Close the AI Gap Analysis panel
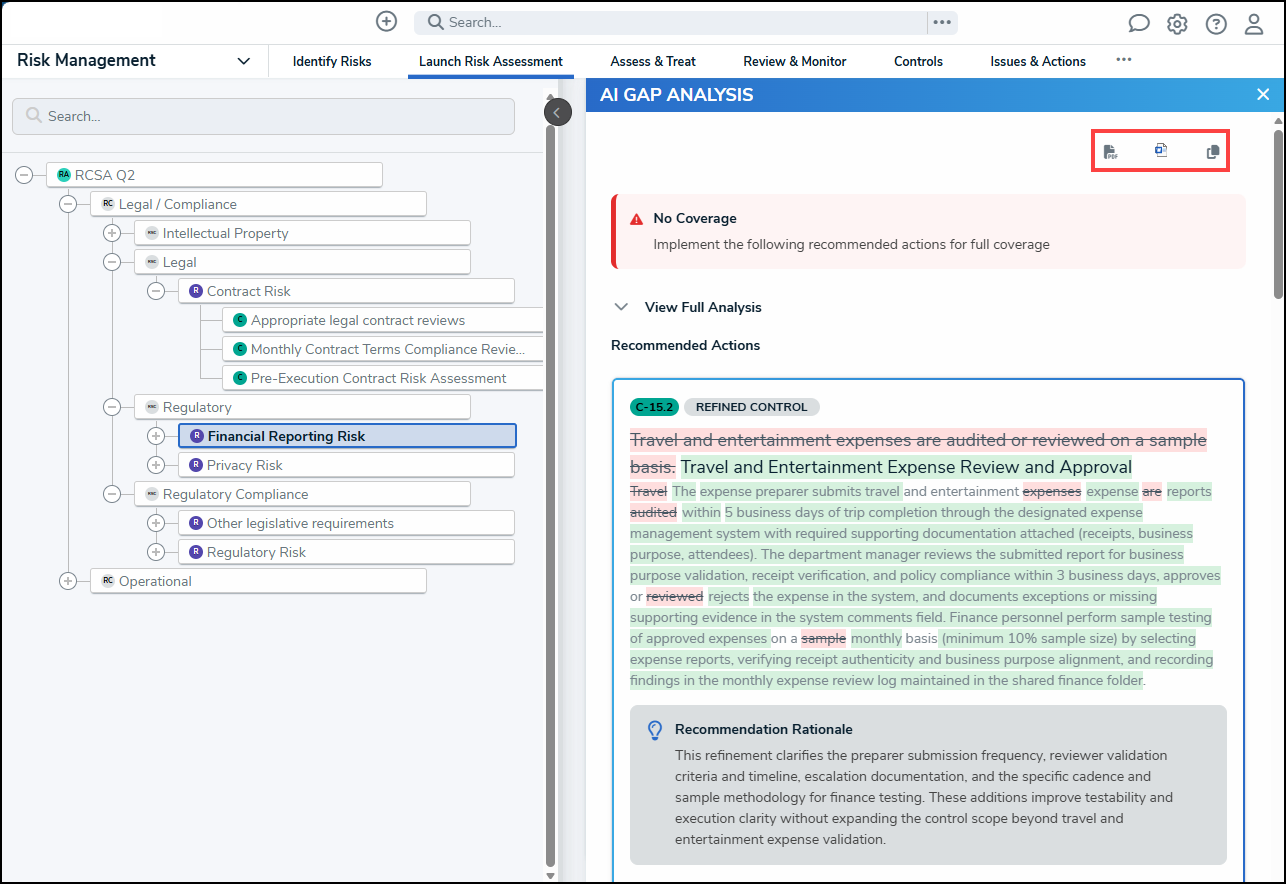Viewport: 1286px width, 884px height. click(1263, 95)
